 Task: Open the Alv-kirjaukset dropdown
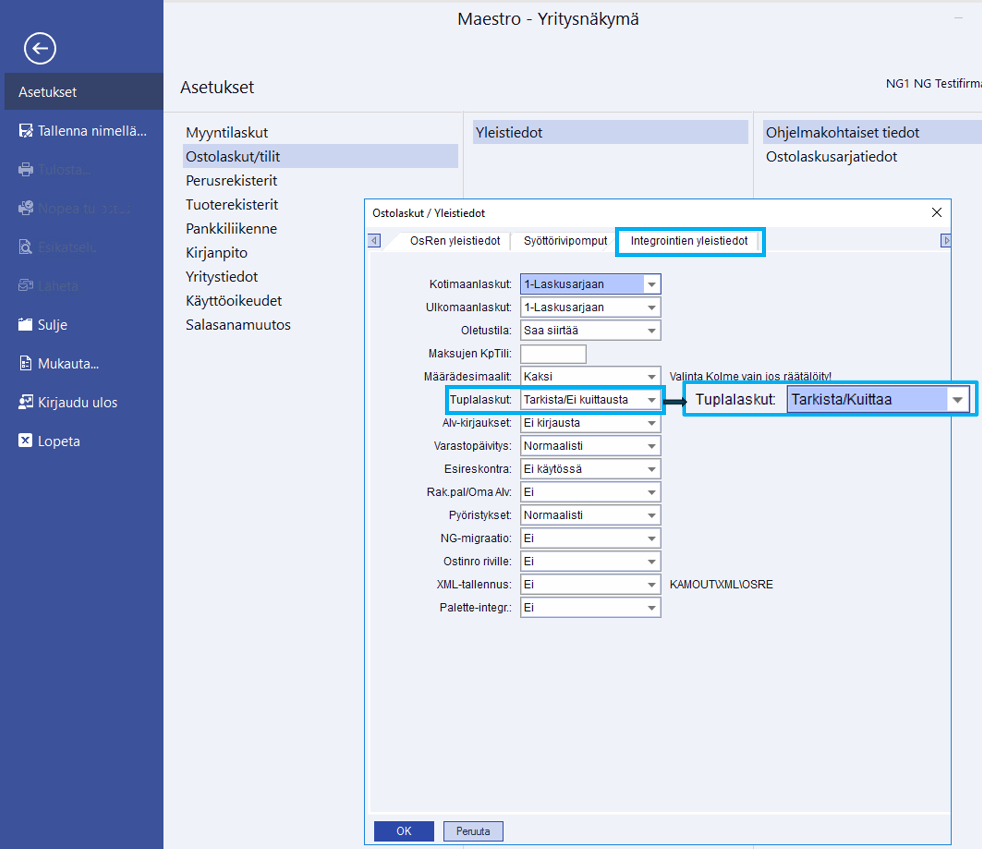pos(651,423)
